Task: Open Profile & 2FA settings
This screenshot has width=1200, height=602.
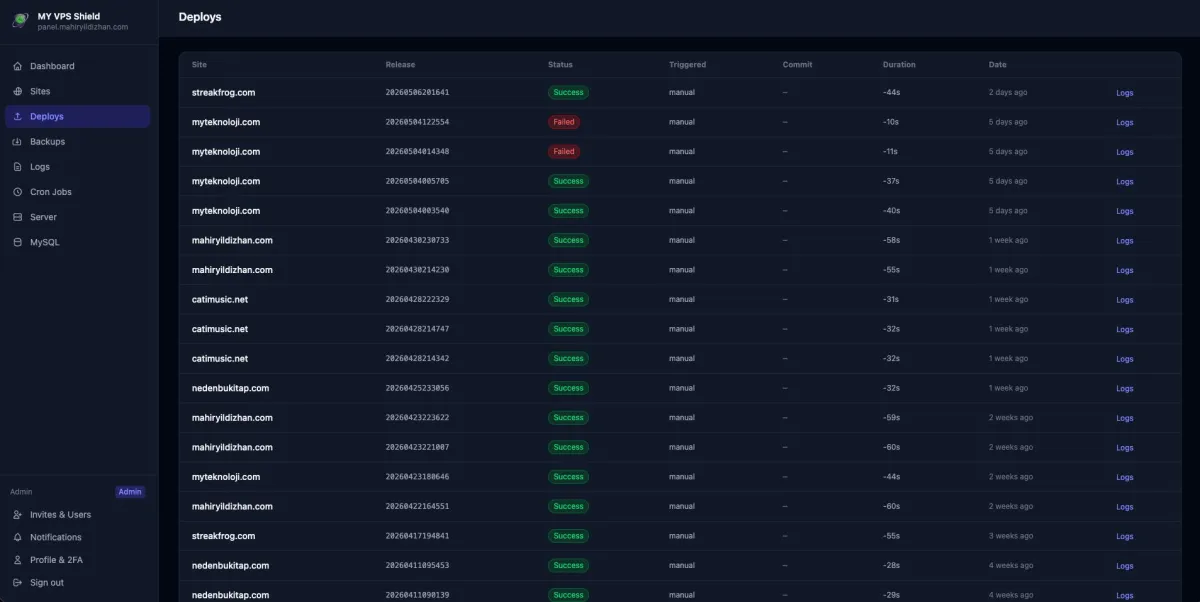Action: pos(77,560)
